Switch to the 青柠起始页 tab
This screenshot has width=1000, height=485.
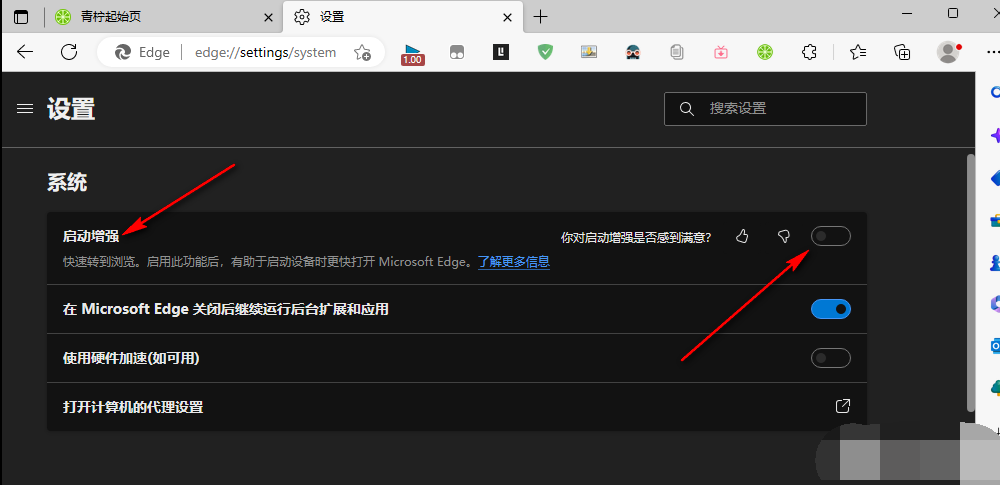(163, 17)
